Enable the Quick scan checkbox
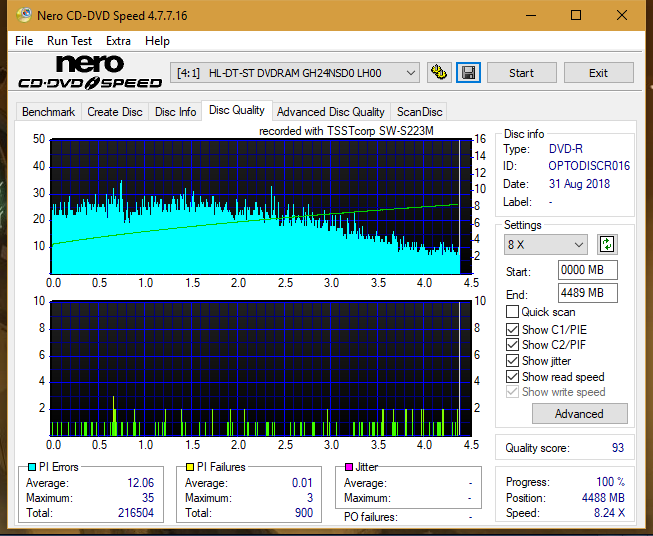 [x=512, y=312]
